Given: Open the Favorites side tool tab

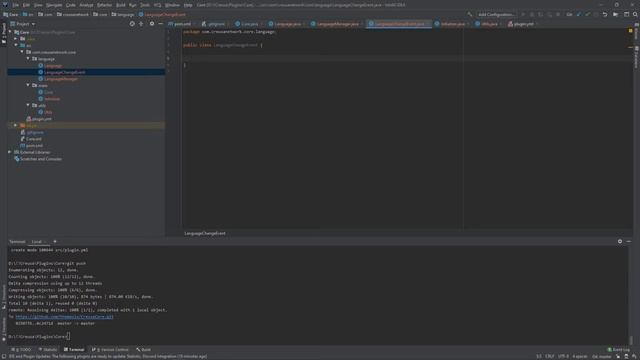Looking at the screenshot, I should click(4, 329).
